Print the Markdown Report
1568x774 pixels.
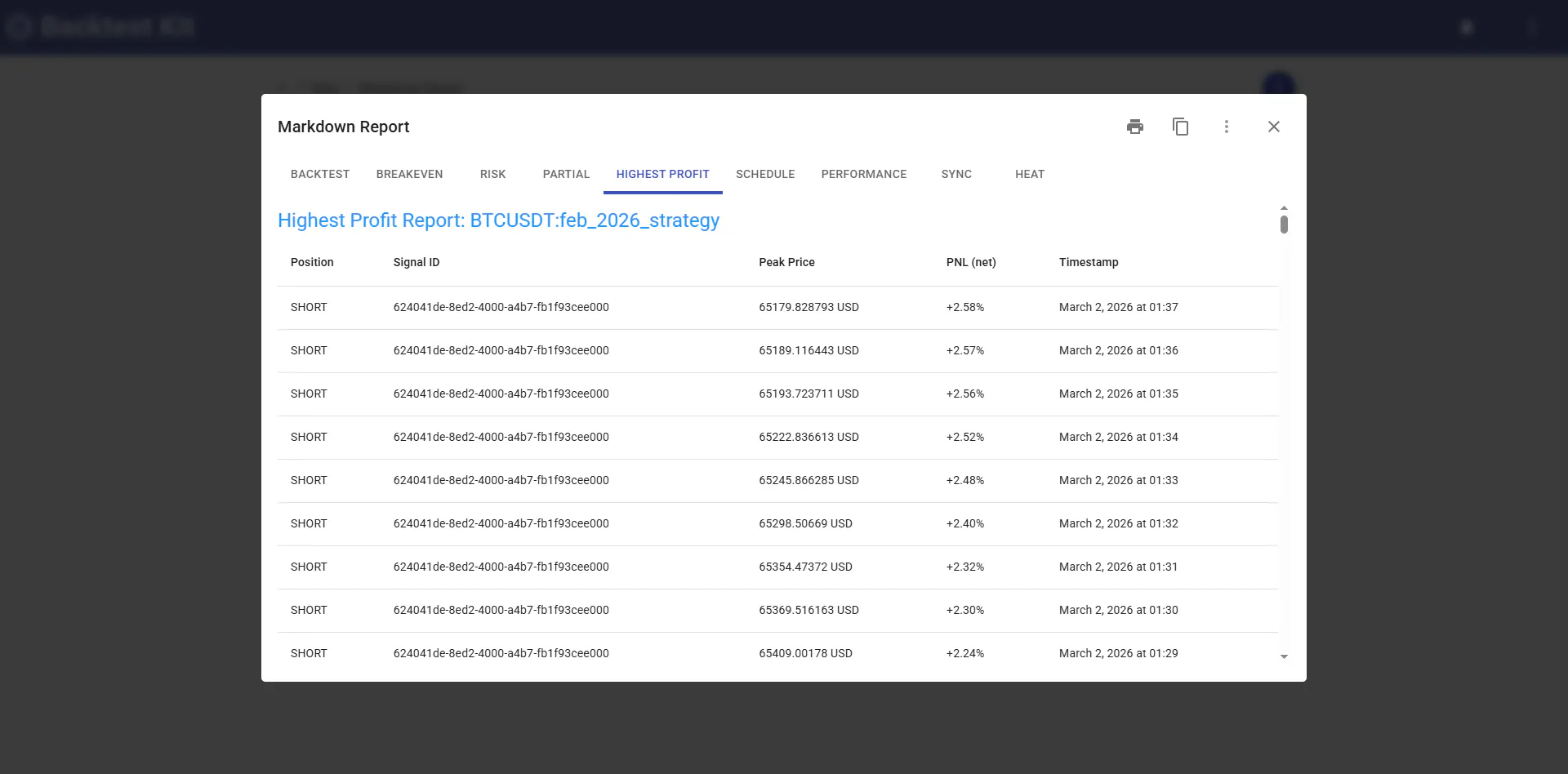(1135, 127)
